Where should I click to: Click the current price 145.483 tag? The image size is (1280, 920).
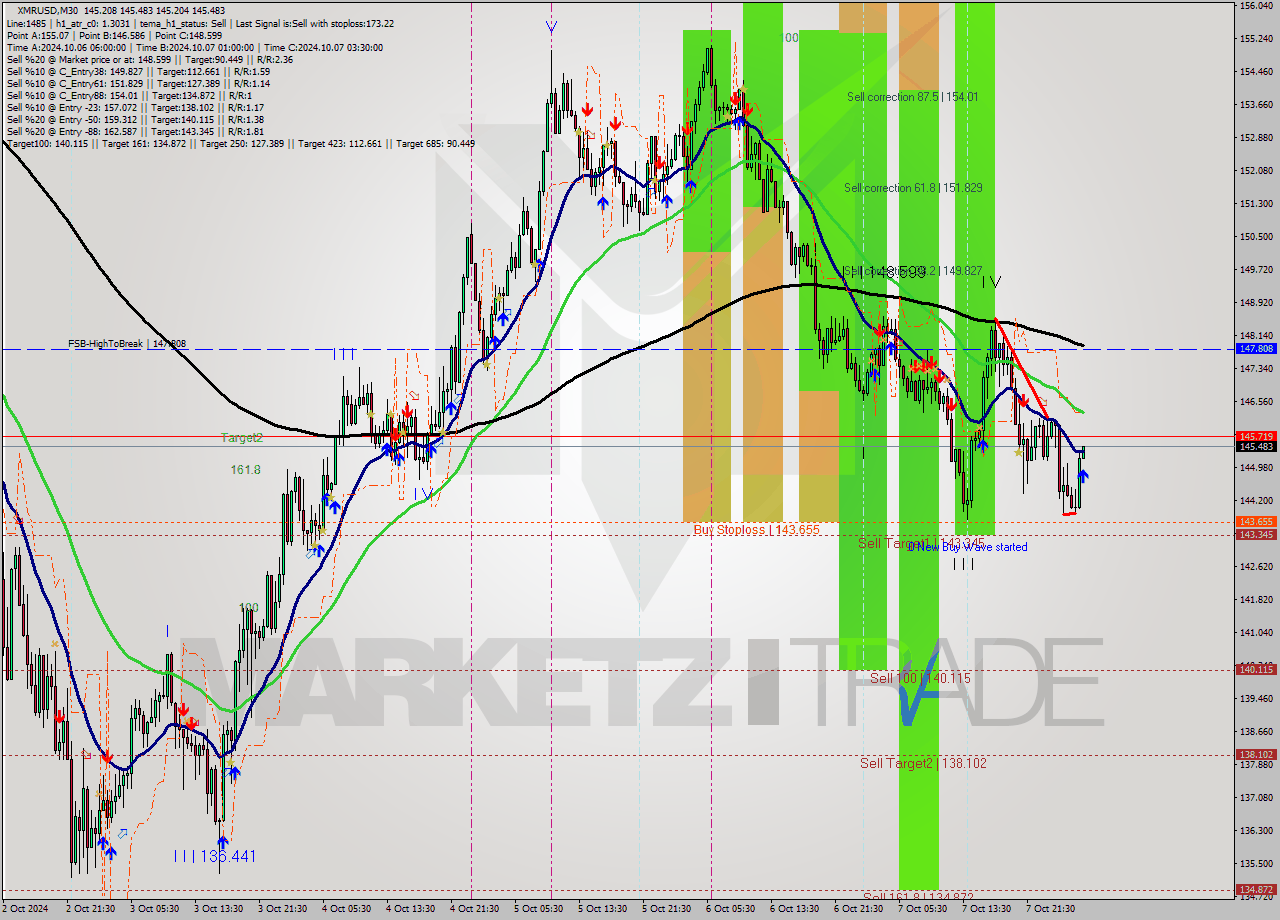[1256, 447]
